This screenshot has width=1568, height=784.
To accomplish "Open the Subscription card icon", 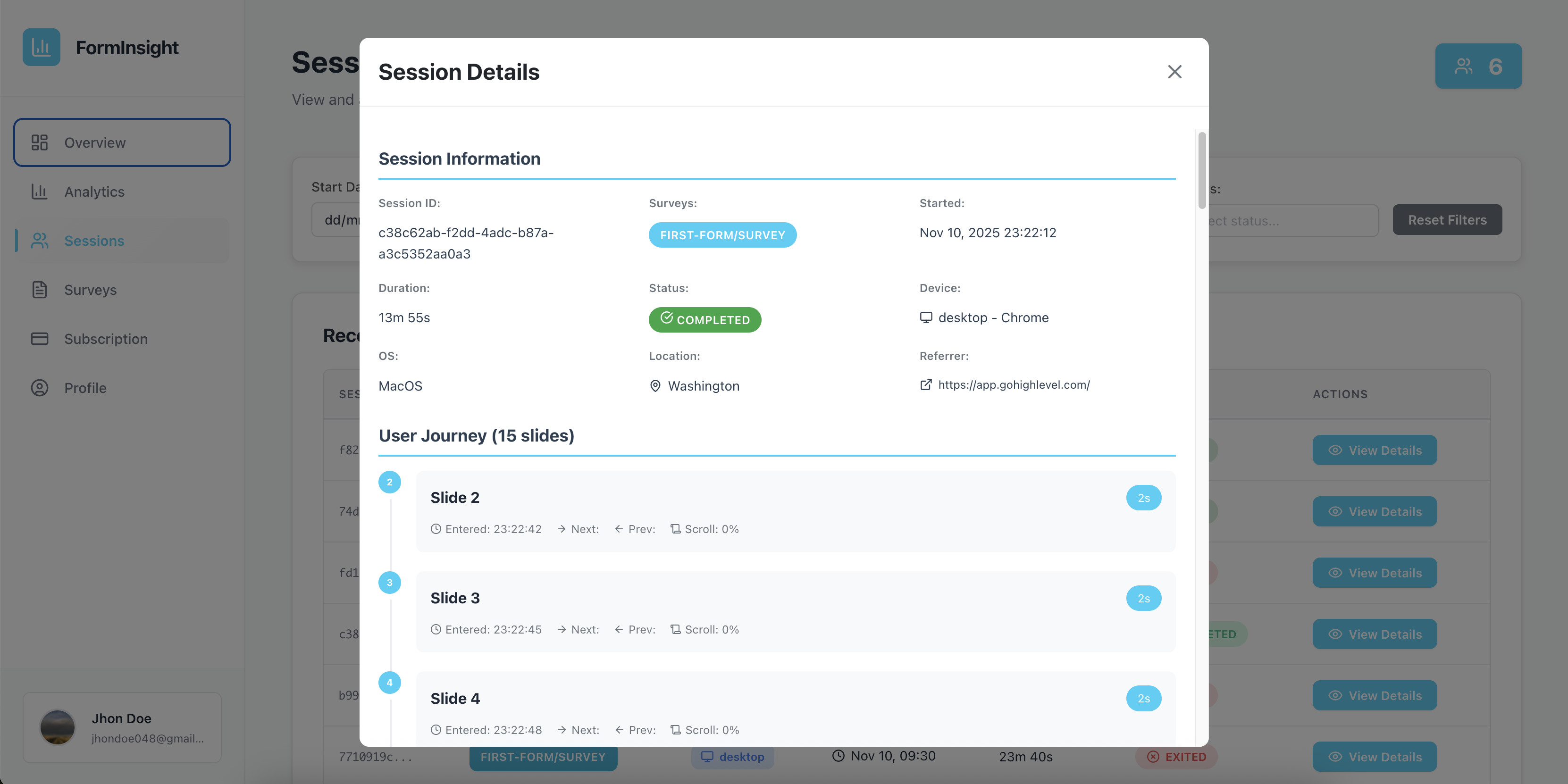I will [x=40, y=338].
